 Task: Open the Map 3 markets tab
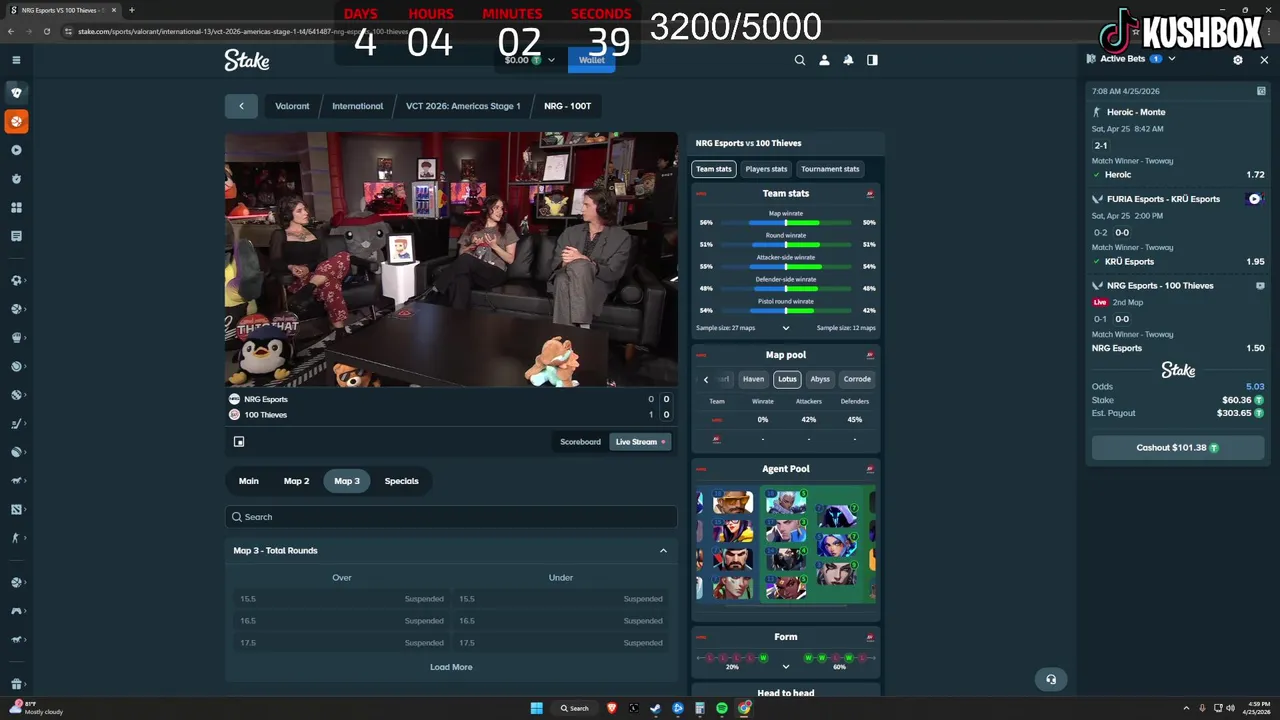click(x=347, y=481)
